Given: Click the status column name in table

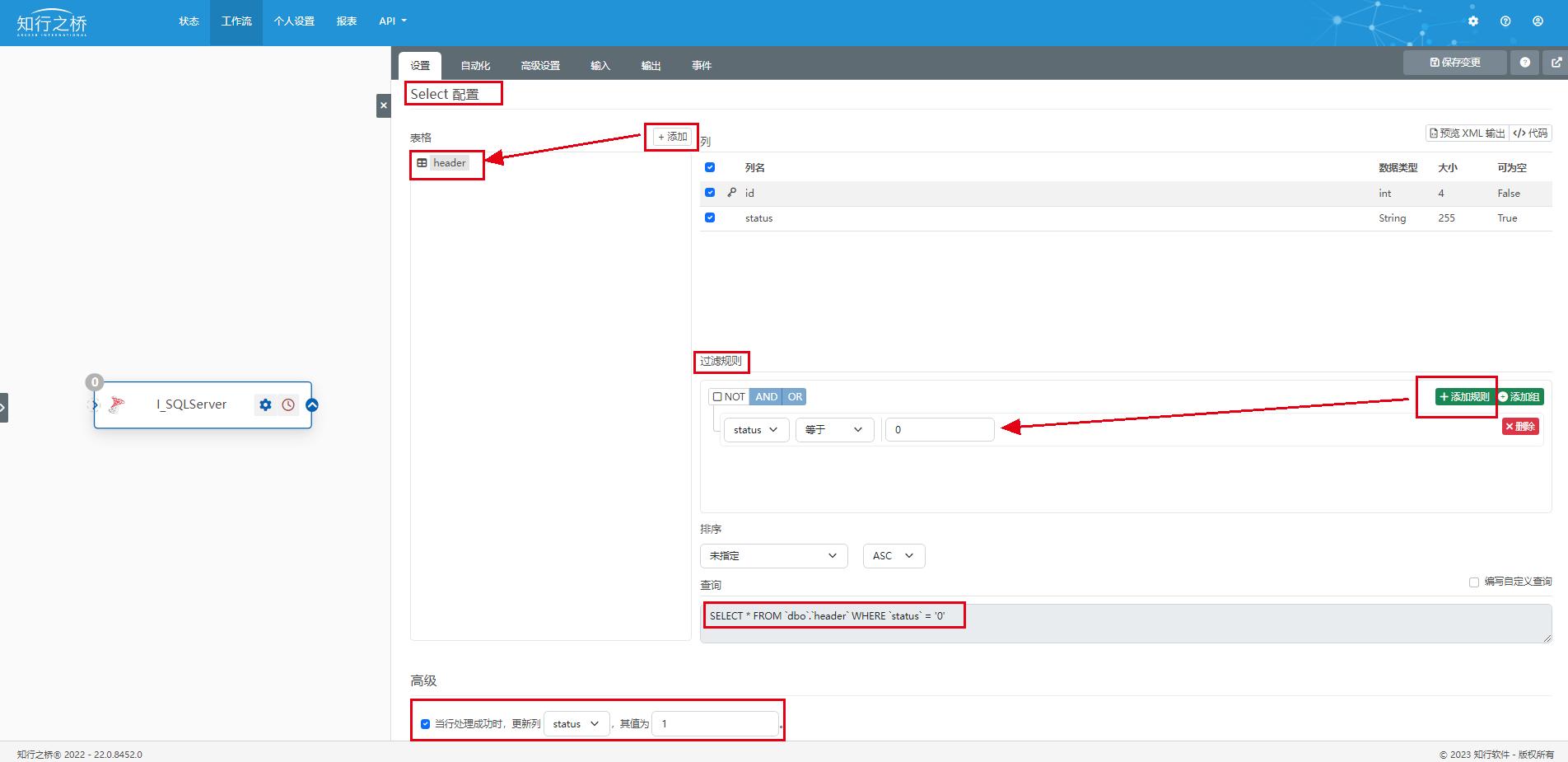Looking at the screenshot, I should 758,218.
